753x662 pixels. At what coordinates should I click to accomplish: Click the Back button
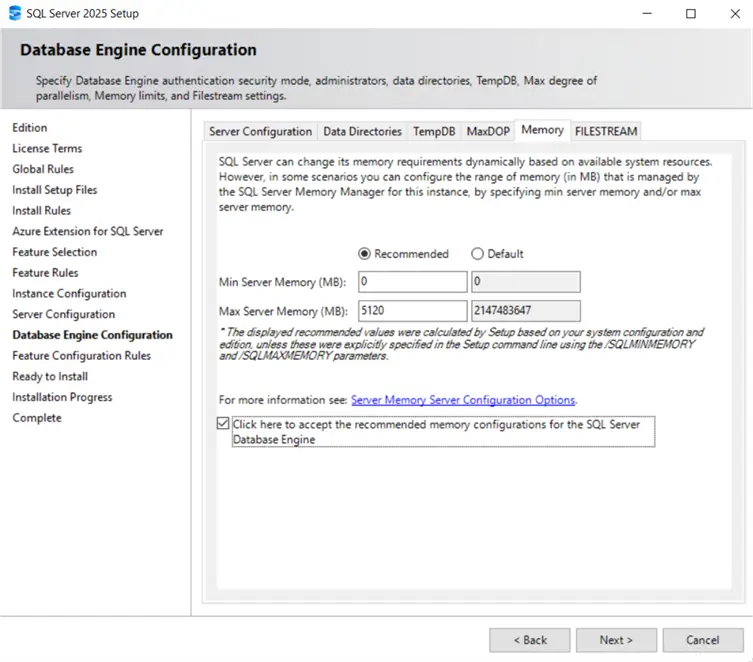[530, 640]
